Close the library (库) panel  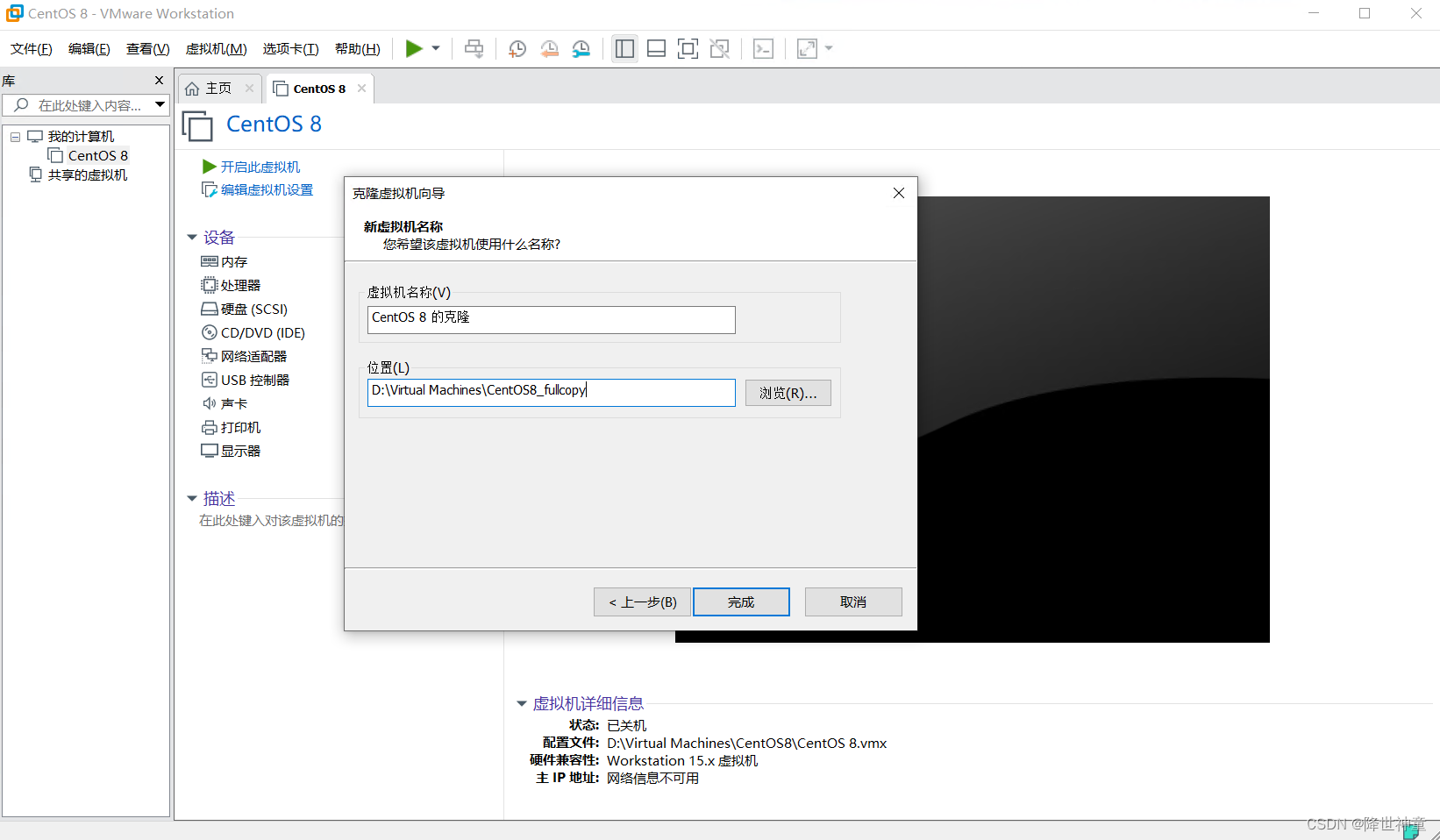tap(159, 81)
